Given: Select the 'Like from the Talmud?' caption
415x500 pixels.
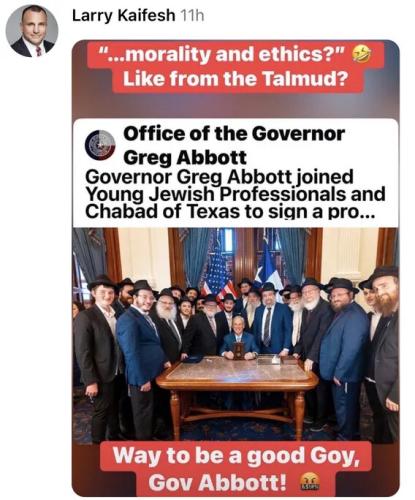Looking at the screenshot, I should [235, 79].
